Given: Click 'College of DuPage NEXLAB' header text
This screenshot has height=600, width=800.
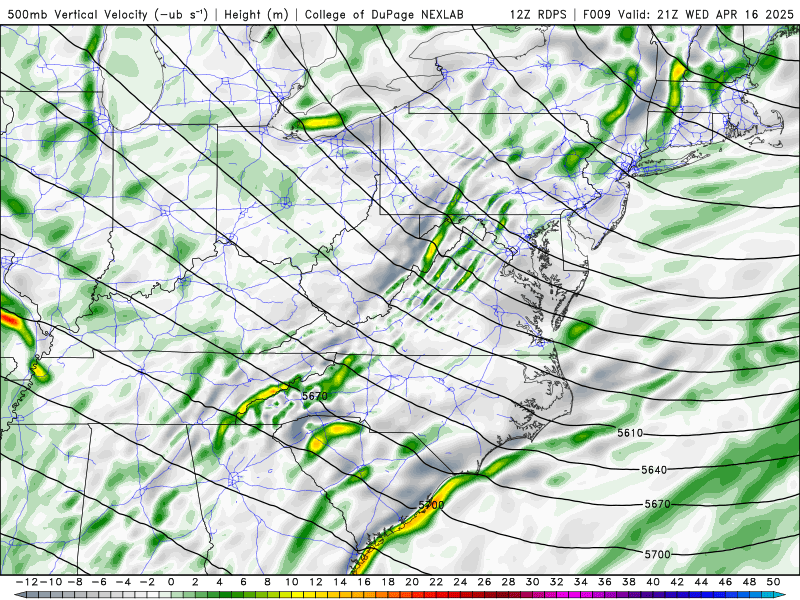Looking at the screenshot, I should tap(384, 14).
